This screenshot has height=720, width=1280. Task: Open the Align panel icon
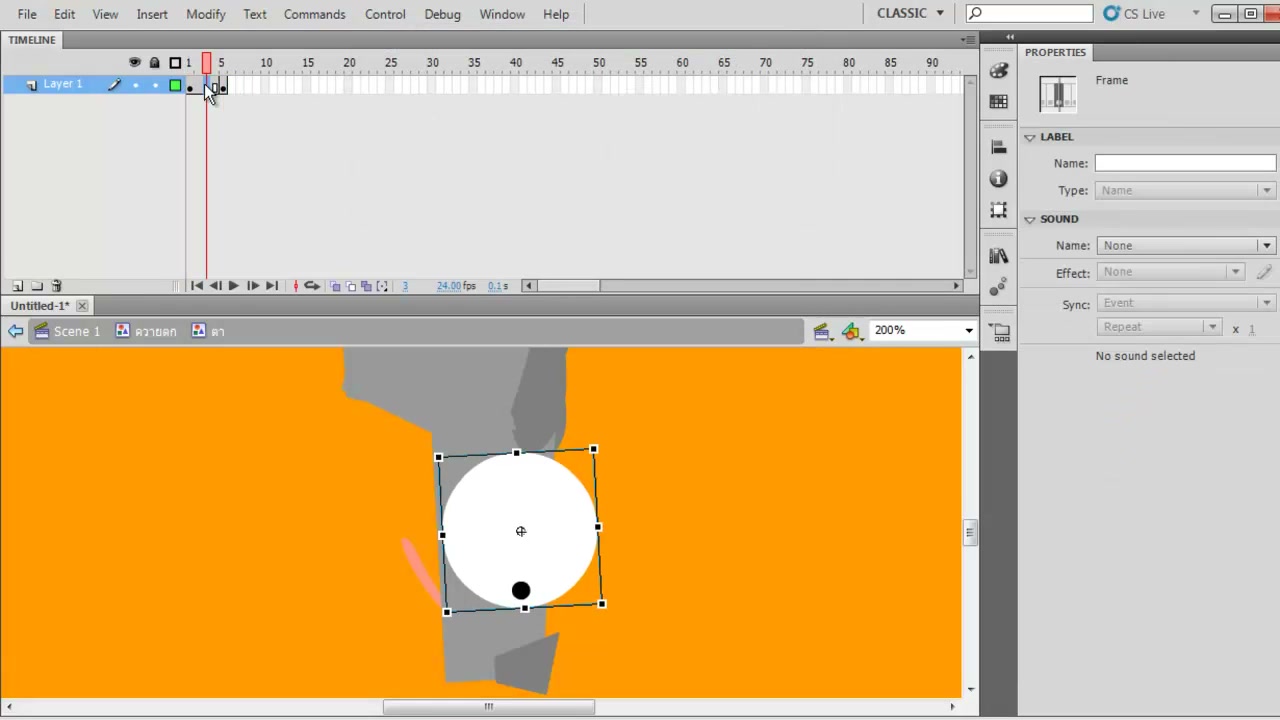998,148
